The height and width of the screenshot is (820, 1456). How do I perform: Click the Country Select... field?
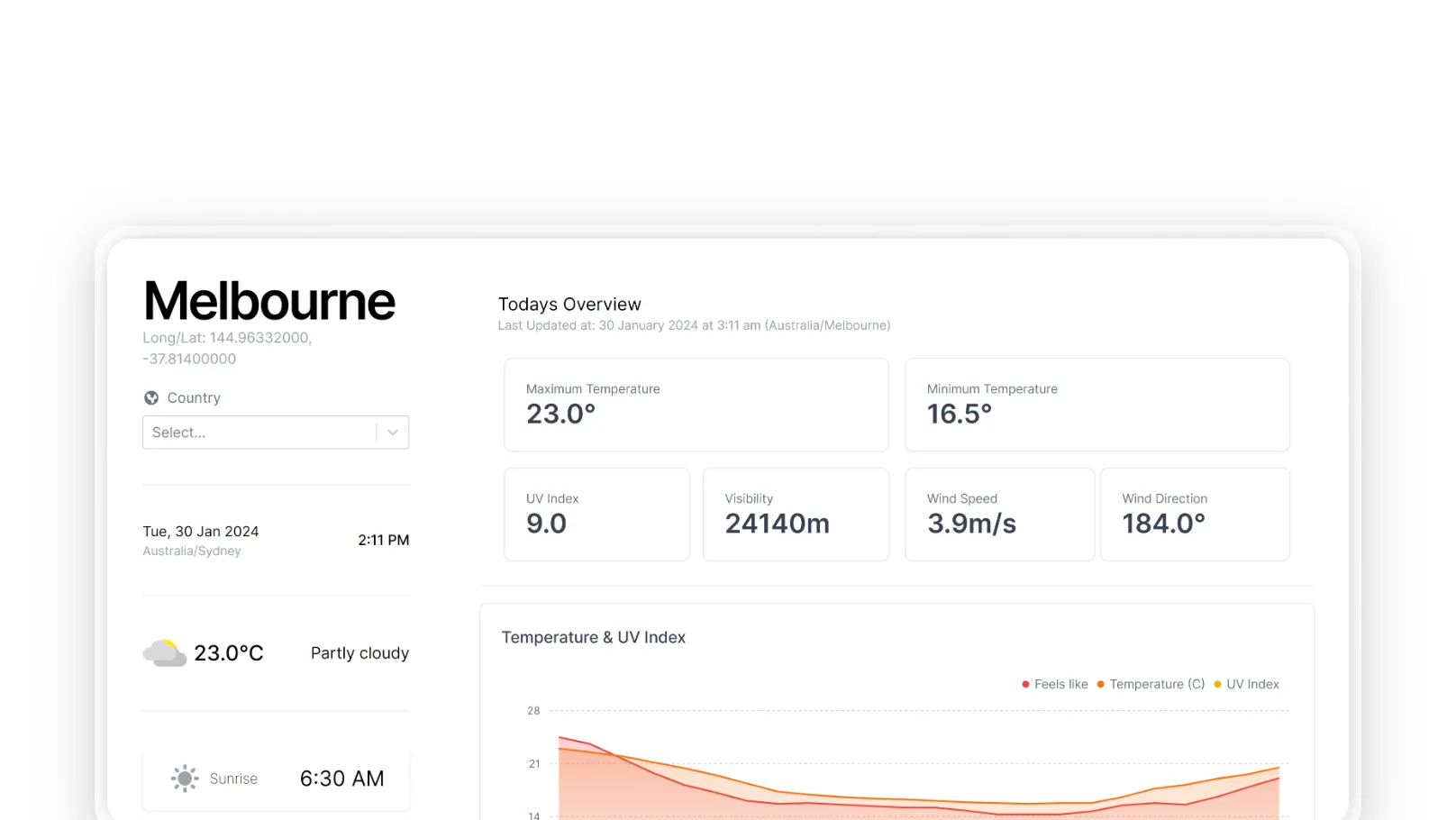pos(259,433)
